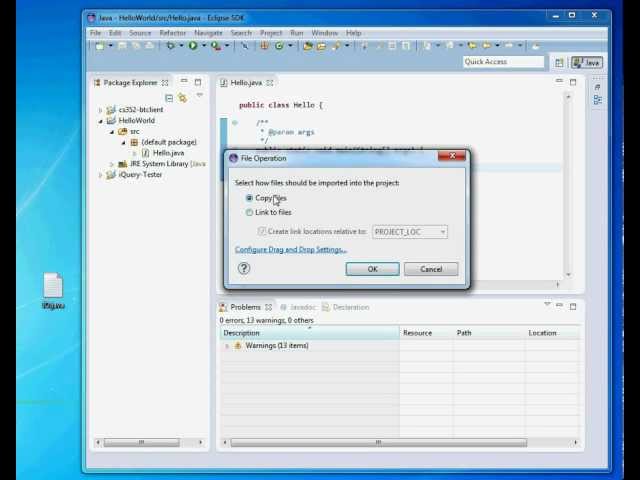Click the Open Task folder toolbar icon
Image resolution: width=640 pixels, height=480 pixels.
pyautogui.click(x=321, y=46)
